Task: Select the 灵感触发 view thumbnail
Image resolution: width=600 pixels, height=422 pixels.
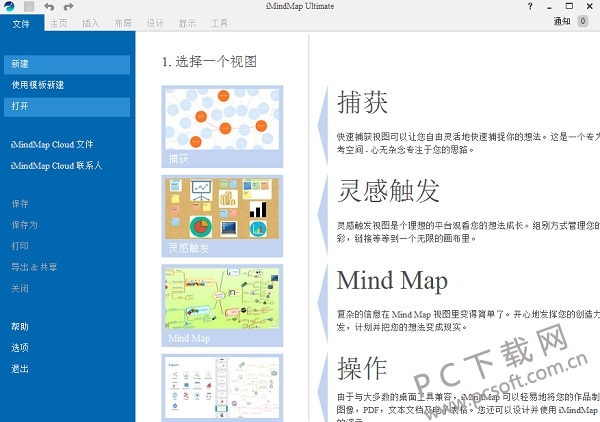Action: pyautogui.click(x=222, y=216)
